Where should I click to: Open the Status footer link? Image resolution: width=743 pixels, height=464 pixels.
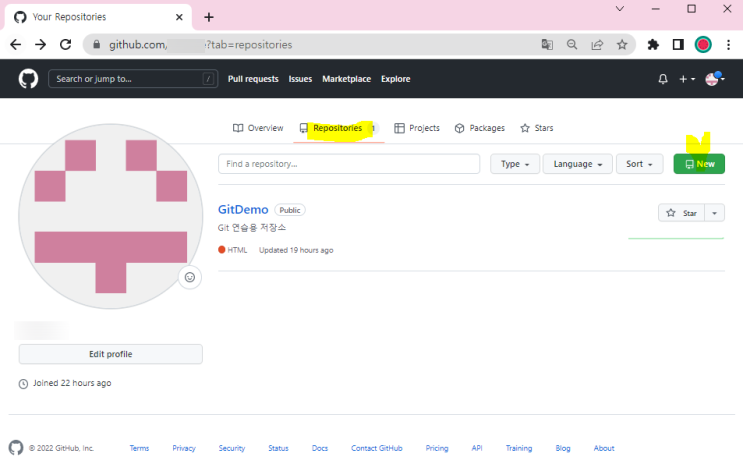(278, 448)
